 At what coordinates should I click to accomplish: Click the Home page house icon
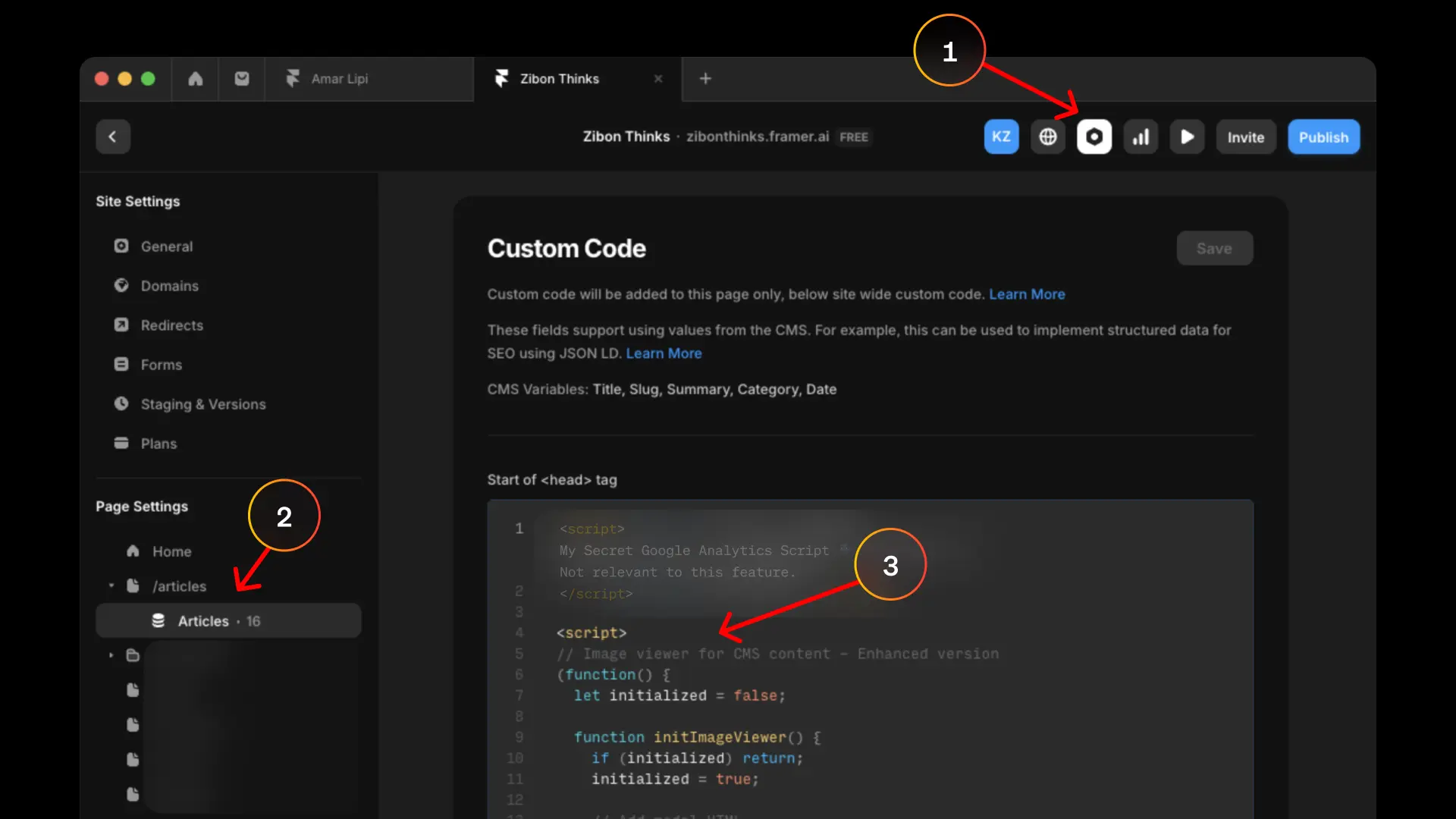pyautogui.click(x=133, y=551)
